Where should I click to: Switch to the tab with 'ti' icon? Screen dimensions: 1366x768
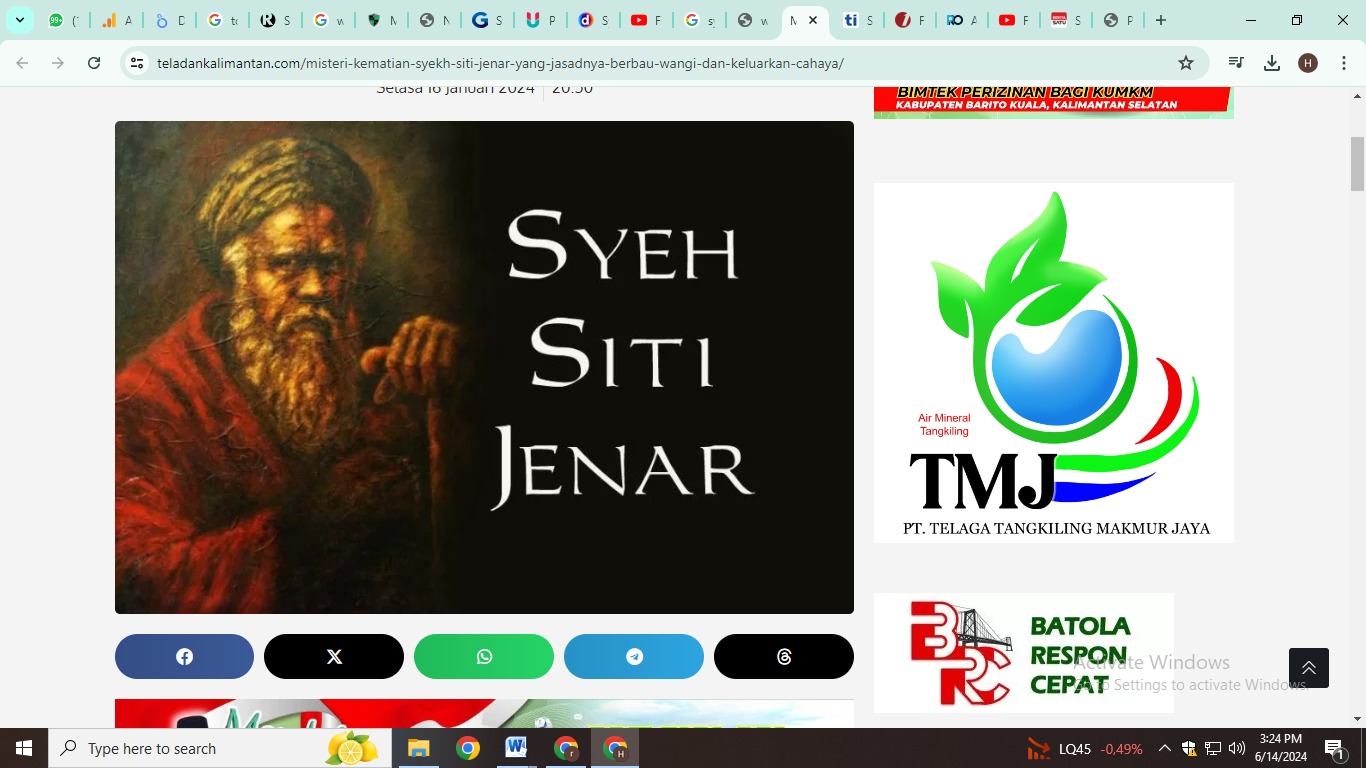[857, 20]
